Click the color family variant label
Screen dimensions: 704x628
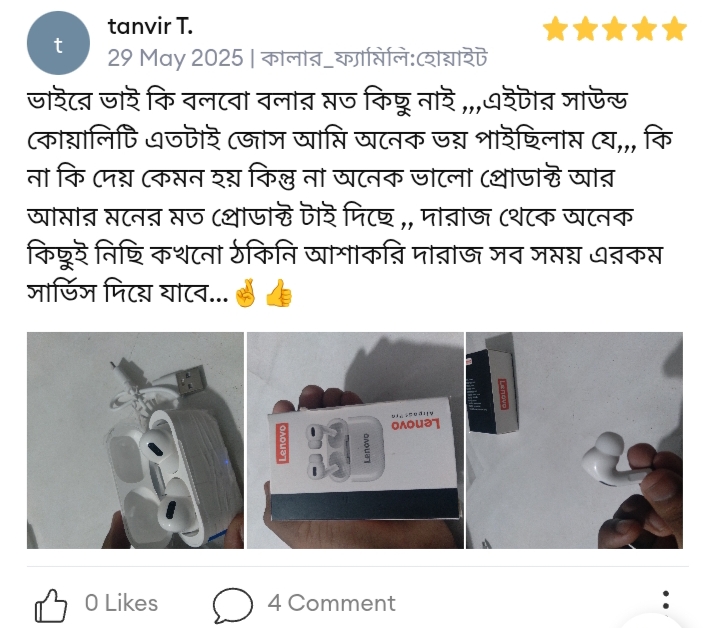click(374, 58)
